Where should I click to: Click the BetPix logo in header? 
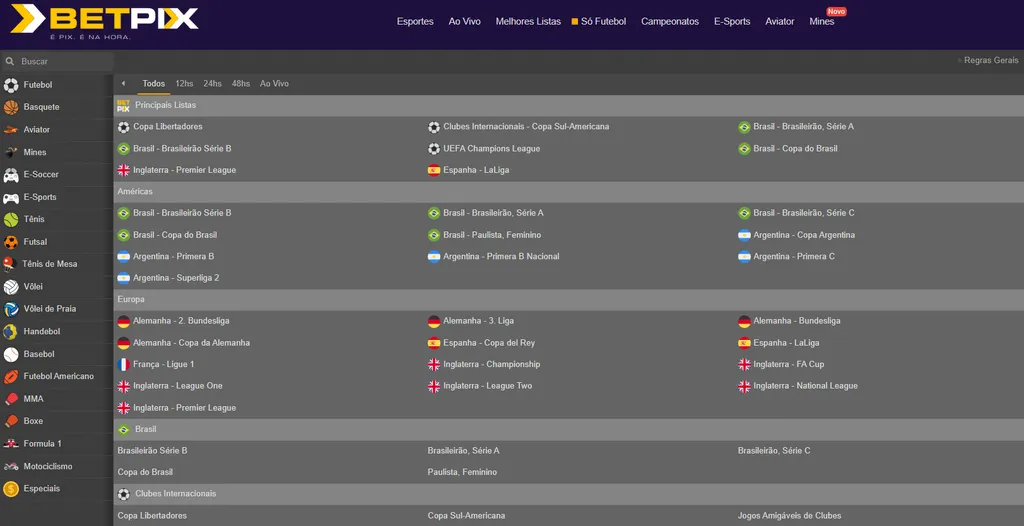[104, 22]
